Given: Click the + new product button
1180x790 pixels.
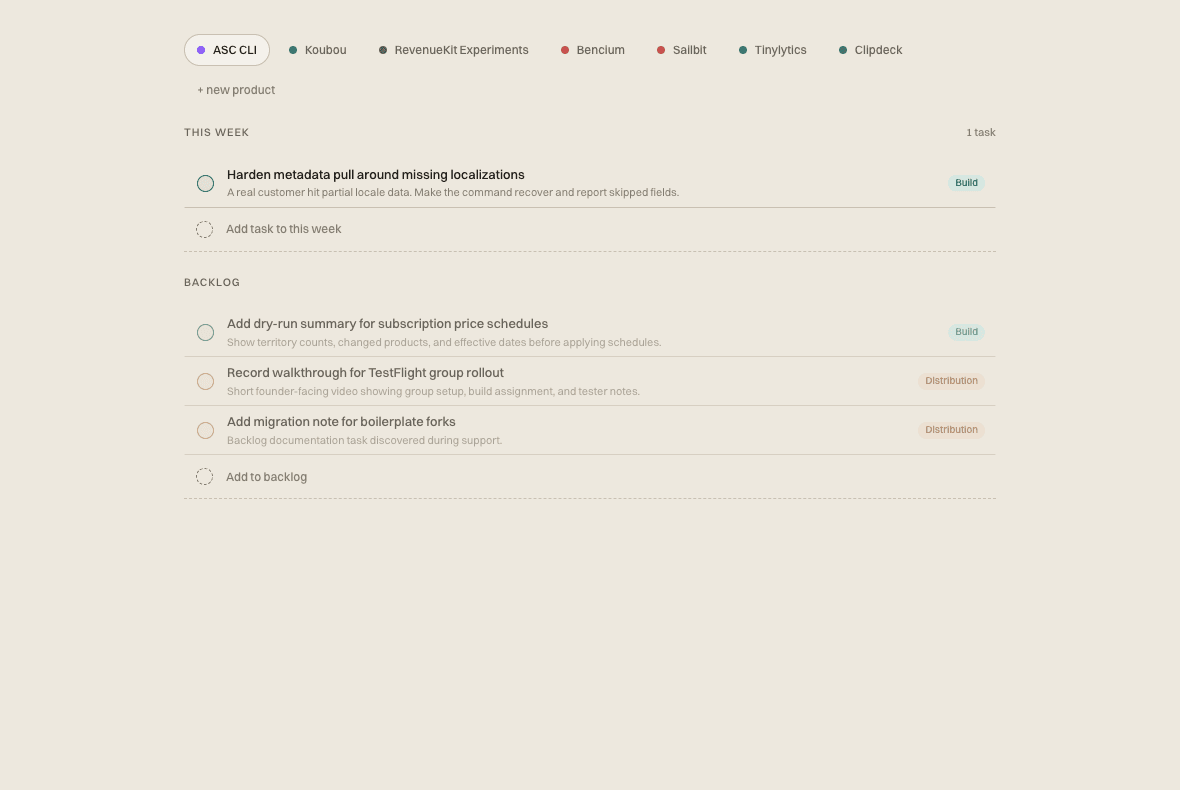Looking at the screenshot, I should click(x=236, y=90).
